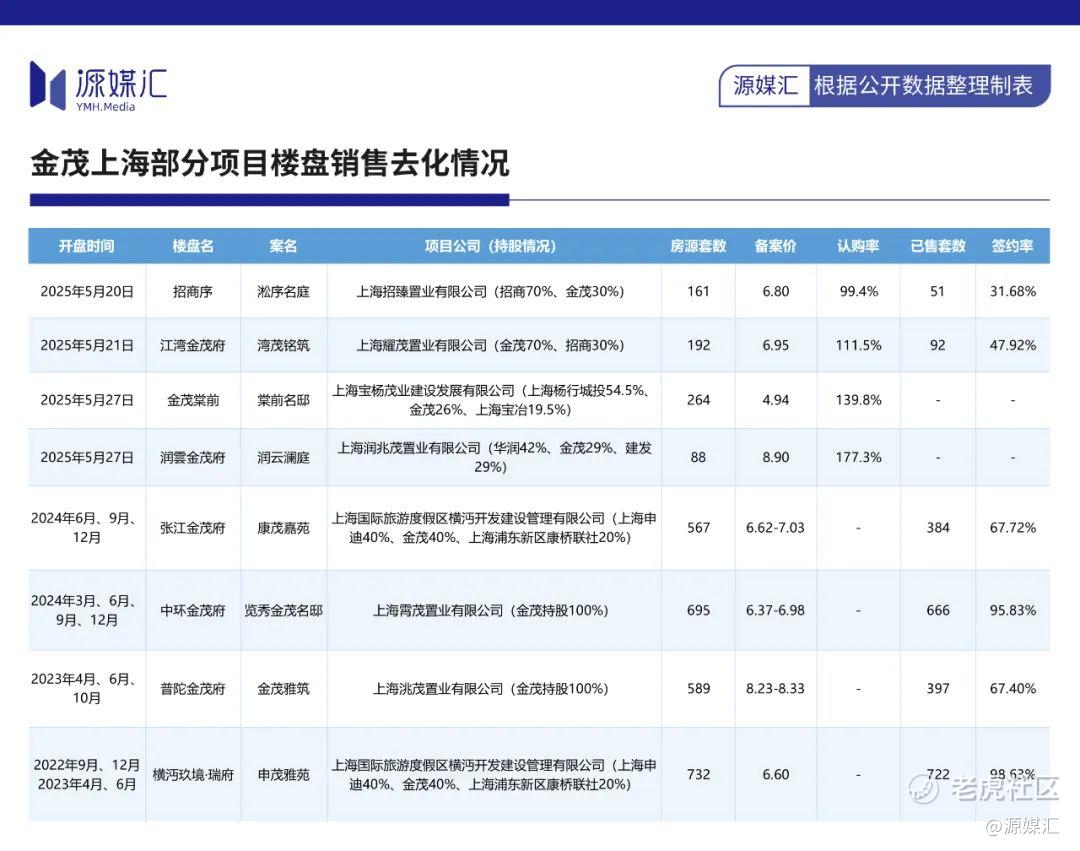Click the 横沔玖境·瑞府 project name cell
The height and width of the screenshot is (851, 1080).
pos(193,775)
